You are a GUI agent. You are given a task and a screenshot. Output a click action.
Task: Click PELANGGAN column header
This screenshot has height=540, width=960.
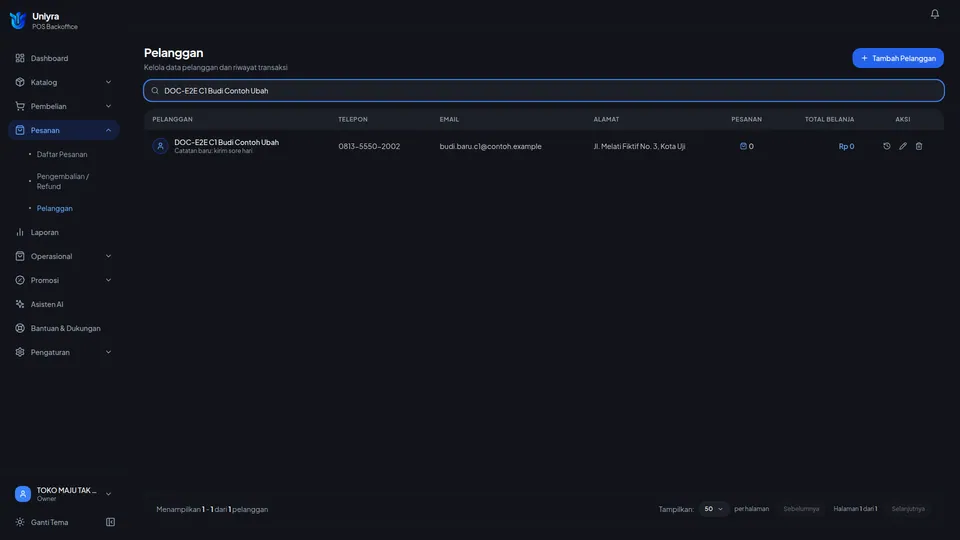[172, 119]
